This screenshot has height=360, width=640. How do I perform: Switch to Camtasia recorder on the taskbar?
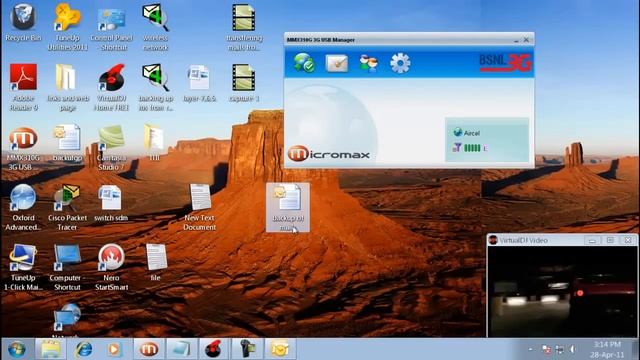coord(247,349)
